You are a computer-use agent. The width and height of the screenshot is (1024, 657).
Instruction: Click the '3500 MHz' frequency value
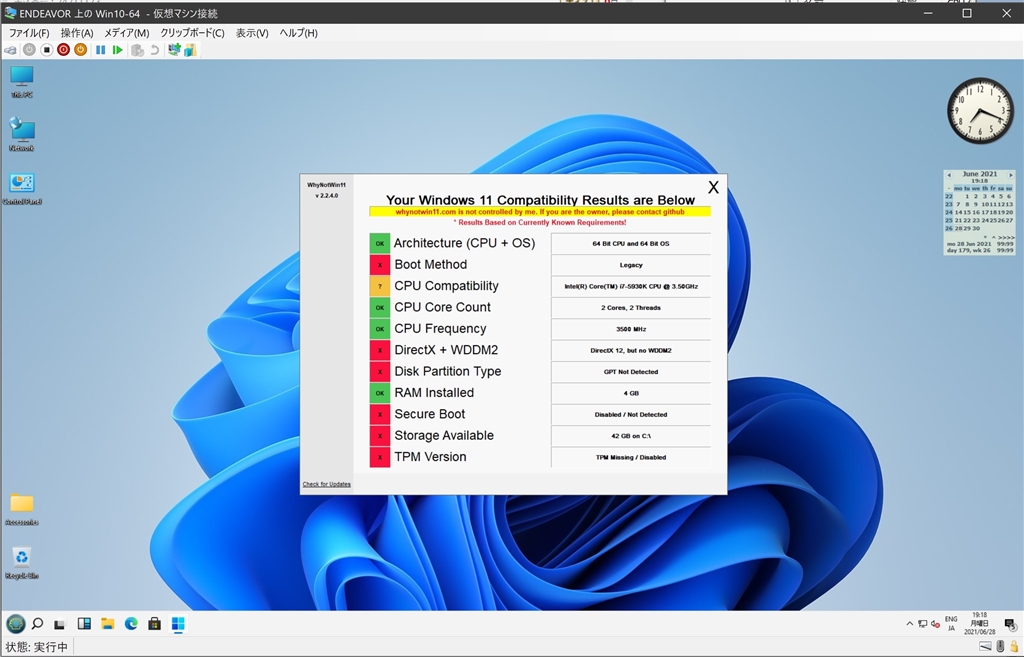pos(631,329)
